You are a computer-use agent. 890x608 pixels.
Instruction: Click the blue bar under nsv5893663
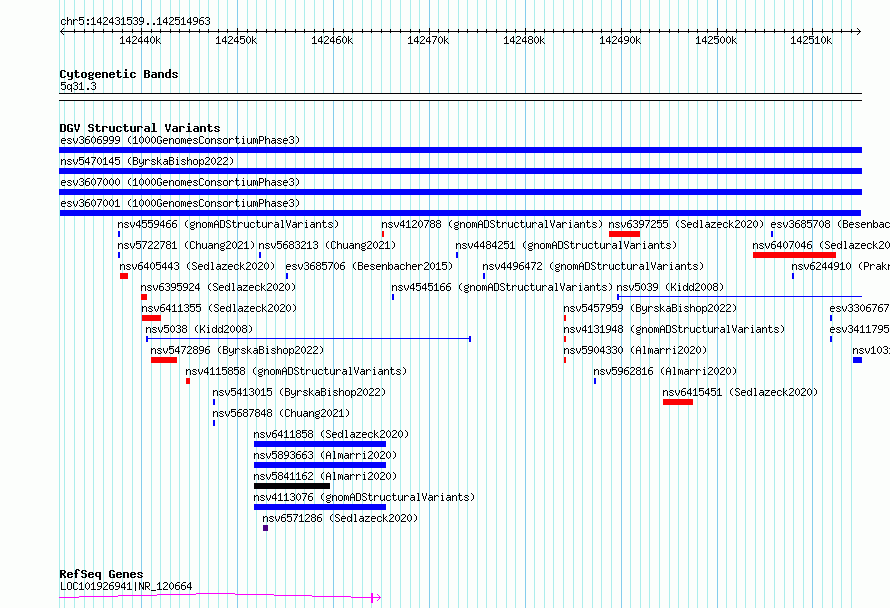point(320,465)
